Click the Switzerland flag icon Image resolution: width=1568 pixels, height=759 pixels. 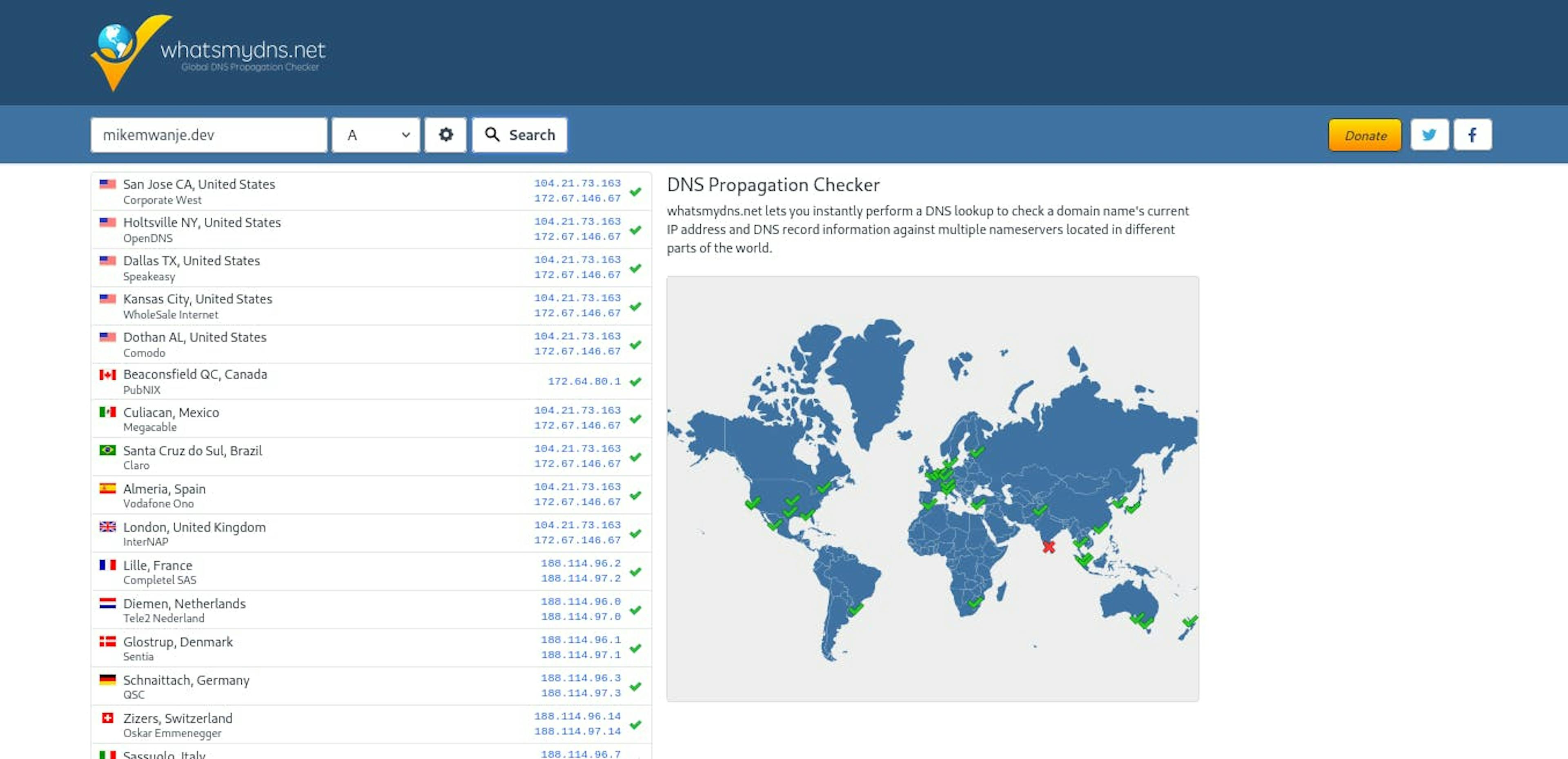click(x=108, y=718)
